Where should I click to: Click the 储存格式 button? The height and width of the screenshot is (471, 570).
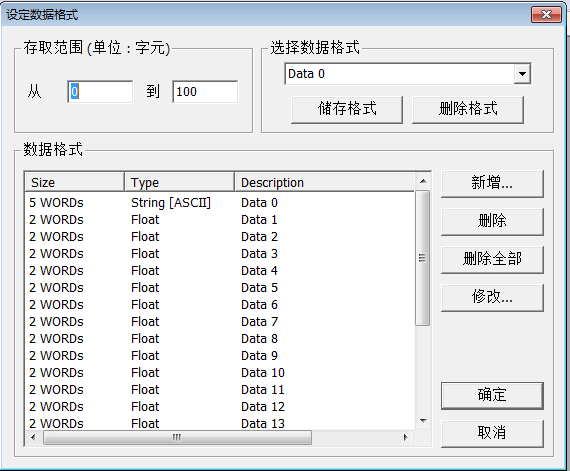347,109
